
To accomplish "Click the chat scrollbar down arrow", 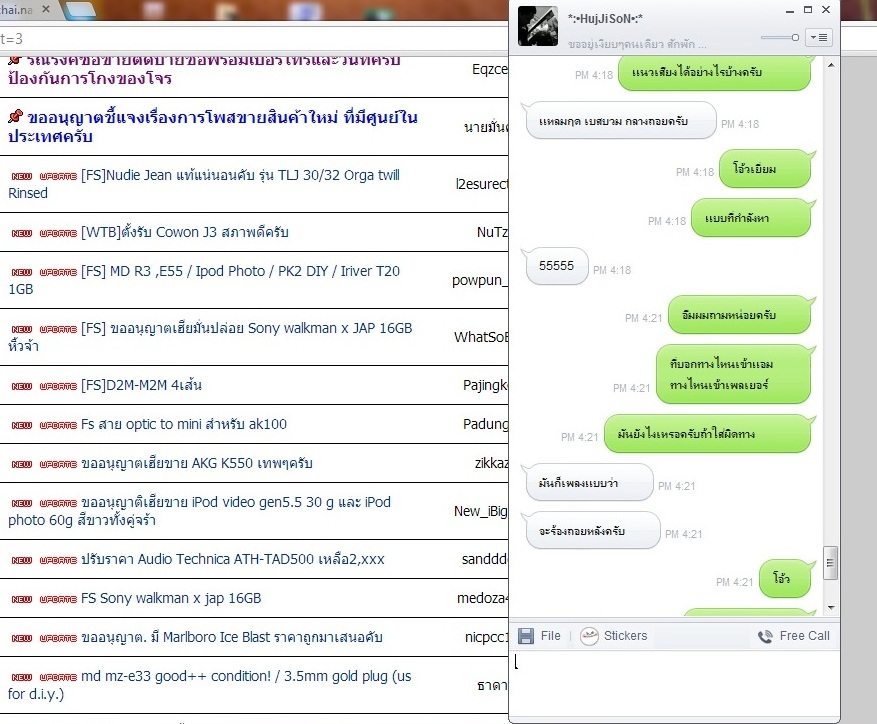I will (x=831, y=608).
